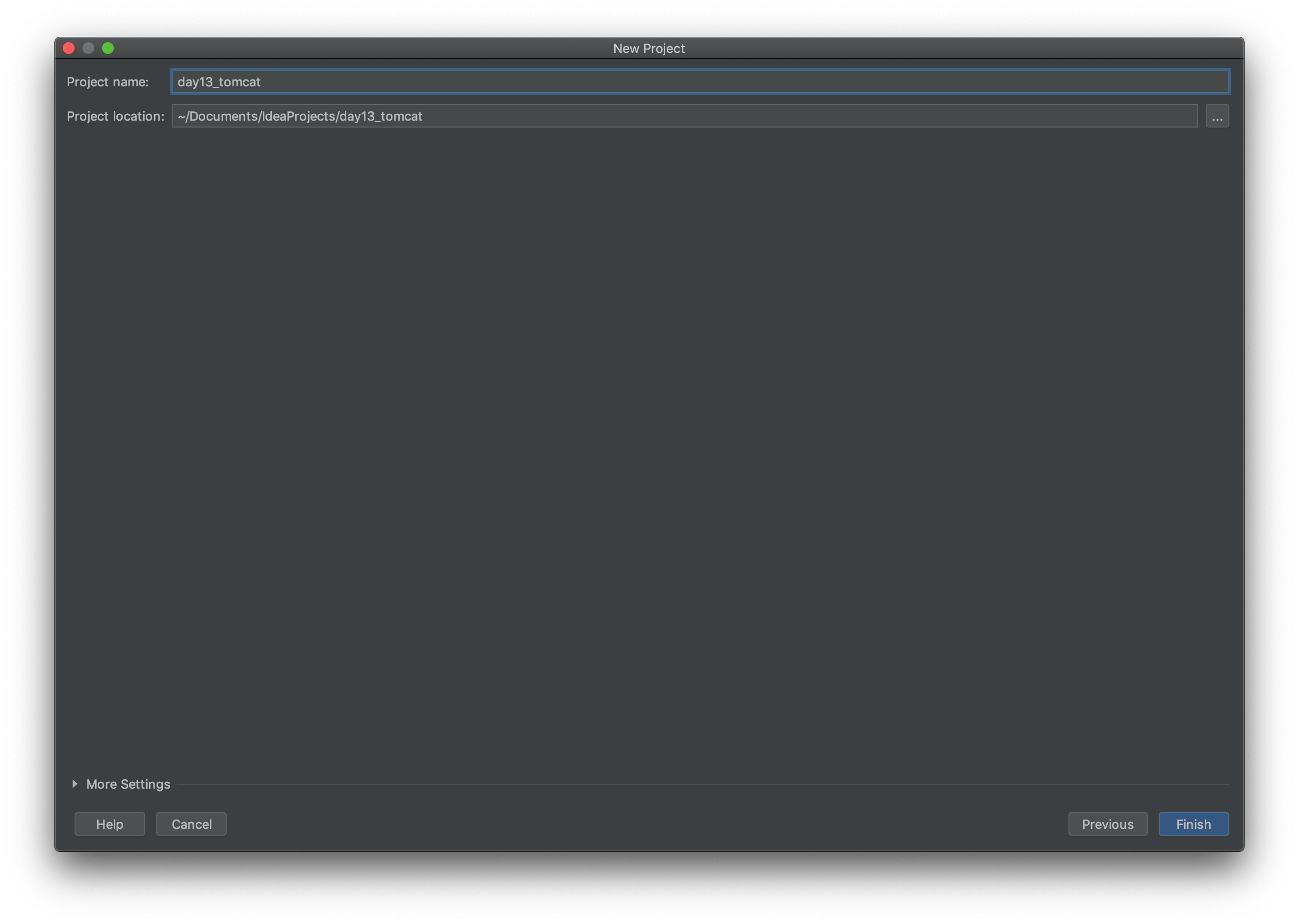This screenshot has height=924, width=1299.
Task: Go back with the Previous button
Action: 1107,823
